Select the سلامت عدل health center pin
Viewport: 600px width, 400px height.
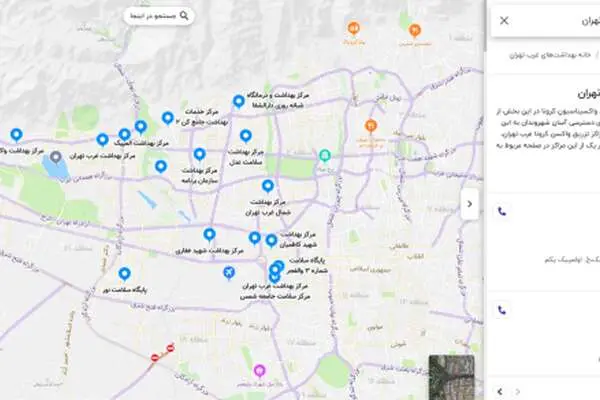click(x=246, y=136)
